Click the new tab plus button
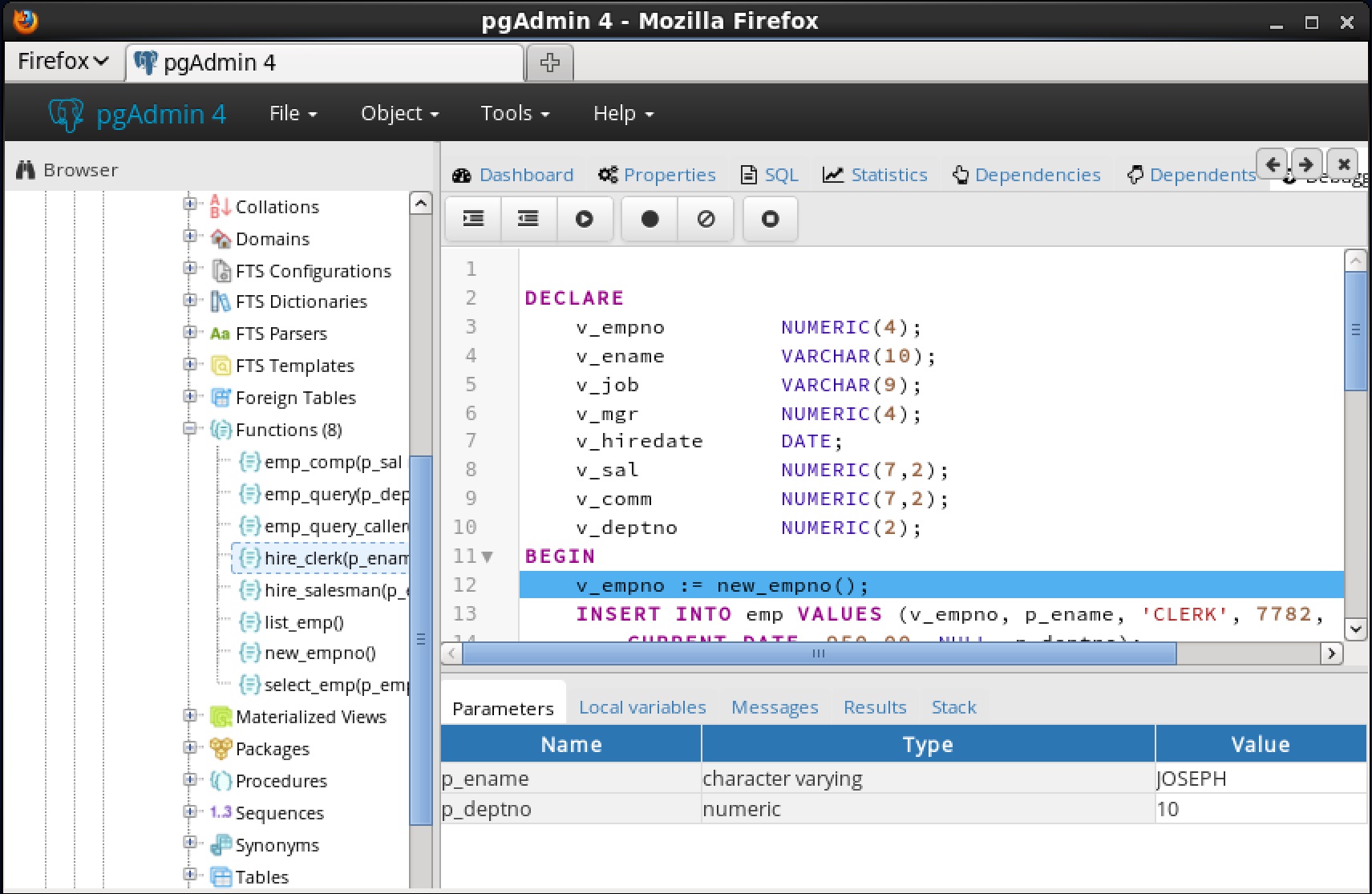The width and height of the screenshot is (1372, 894). point(550,63)
